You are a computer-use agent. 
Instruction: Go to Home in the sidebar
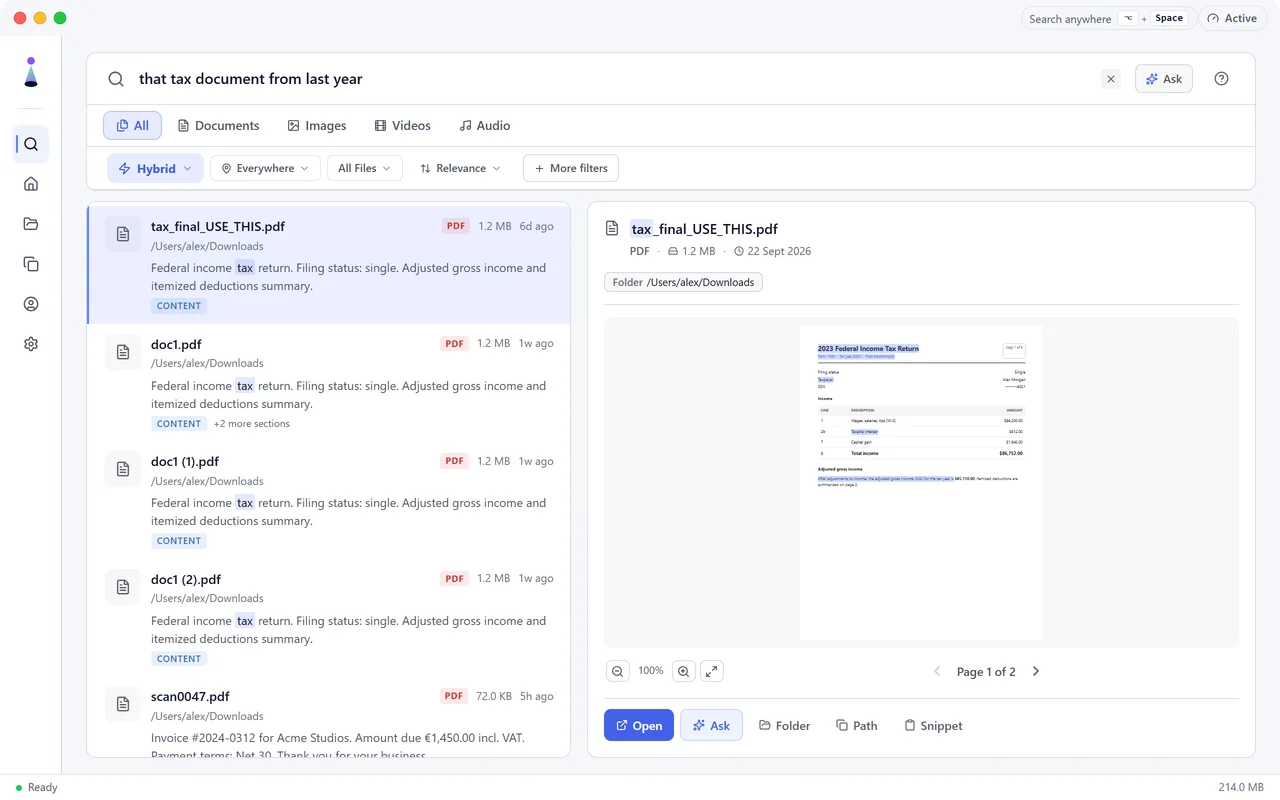pyautogui.click(x=31, y=184)
